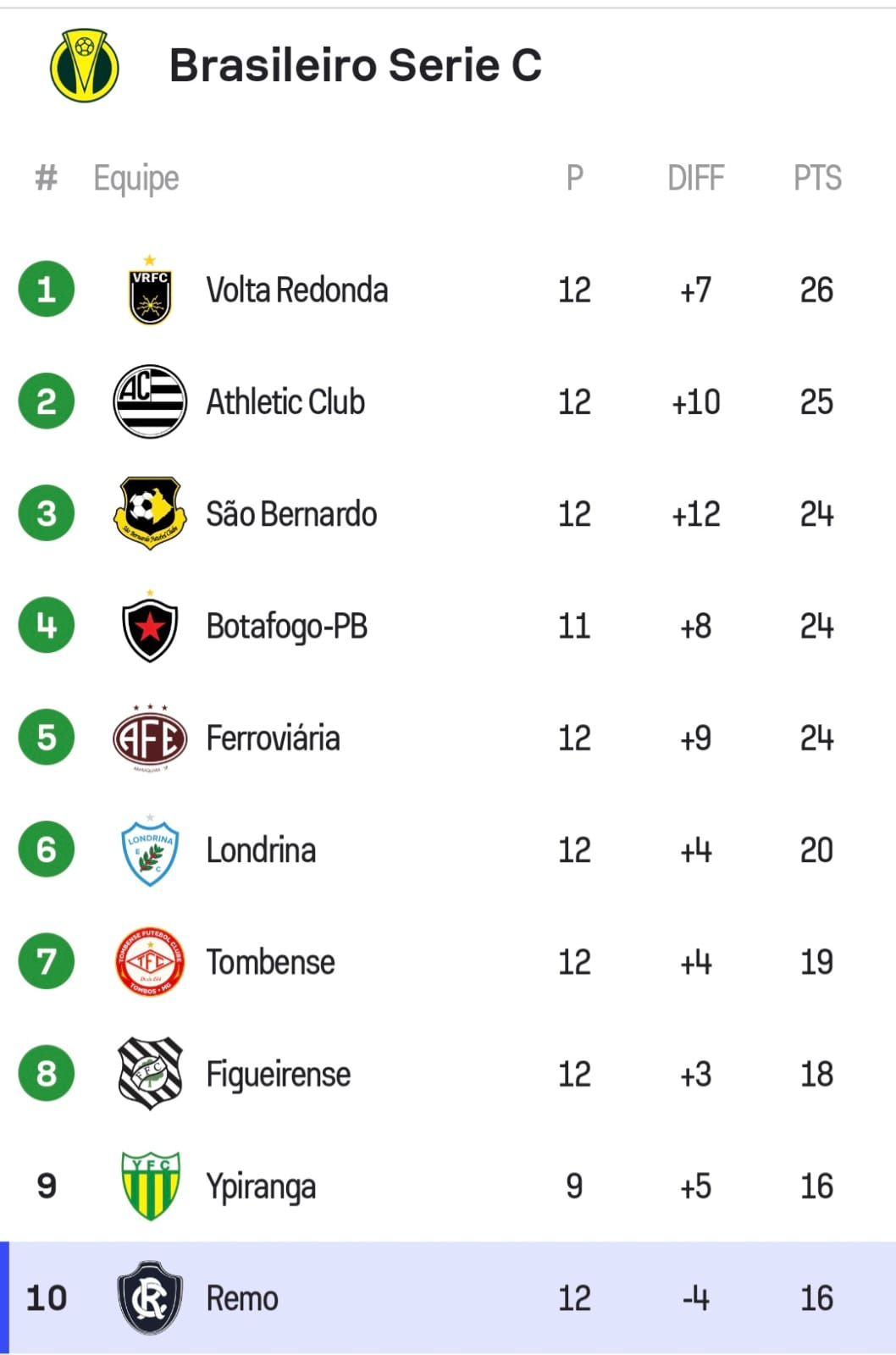Click the Botafogo-PB red star crest

pyautogui.click(x=150, y=627)
